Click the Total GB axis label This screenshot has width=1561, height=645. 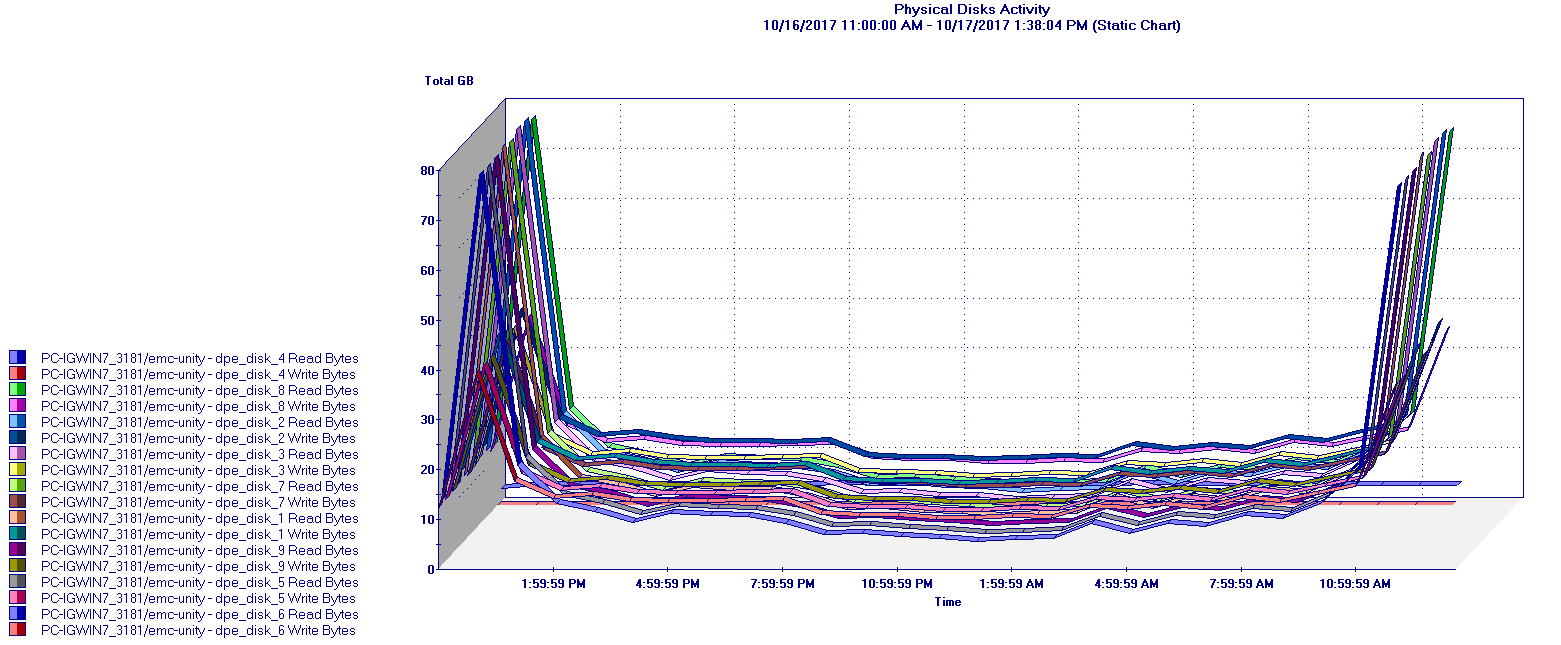coord(449,81)
